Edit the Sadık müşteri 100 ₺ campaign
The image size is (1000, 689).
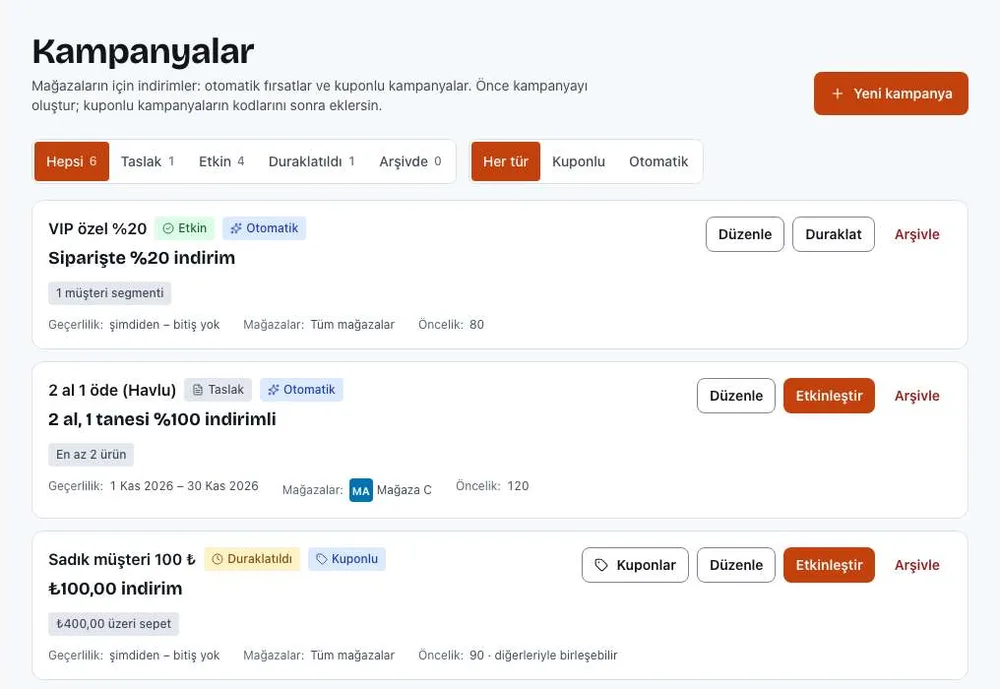point(736,565)
